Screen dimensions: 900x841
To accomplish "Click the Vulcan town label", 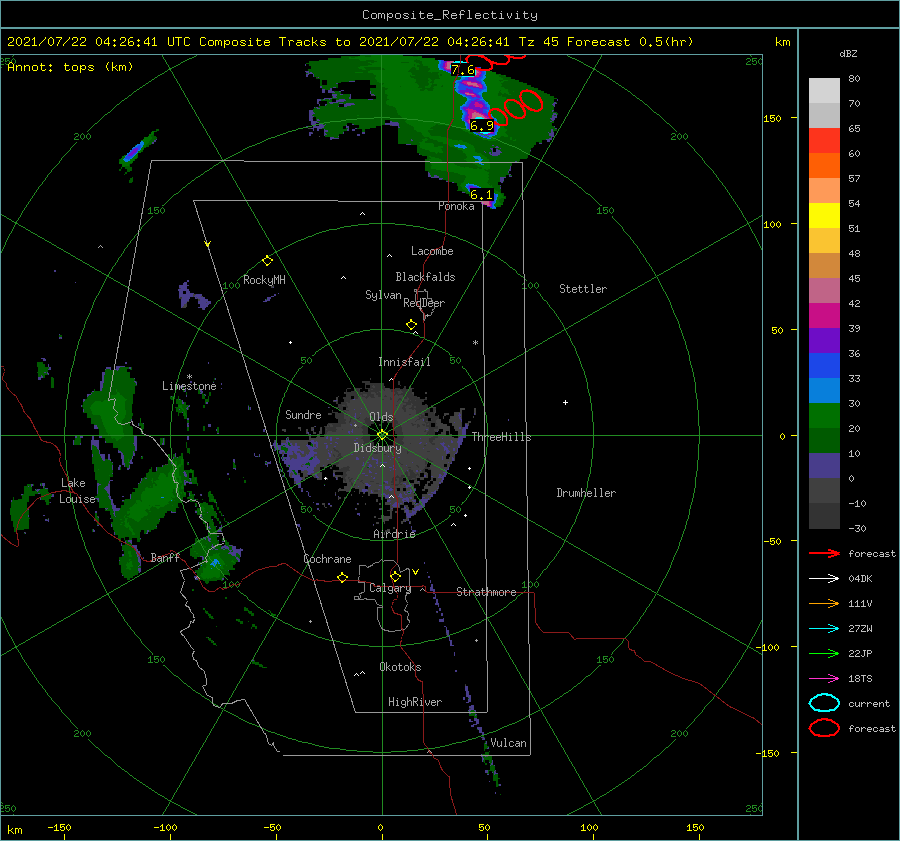I will pos(508,743).
